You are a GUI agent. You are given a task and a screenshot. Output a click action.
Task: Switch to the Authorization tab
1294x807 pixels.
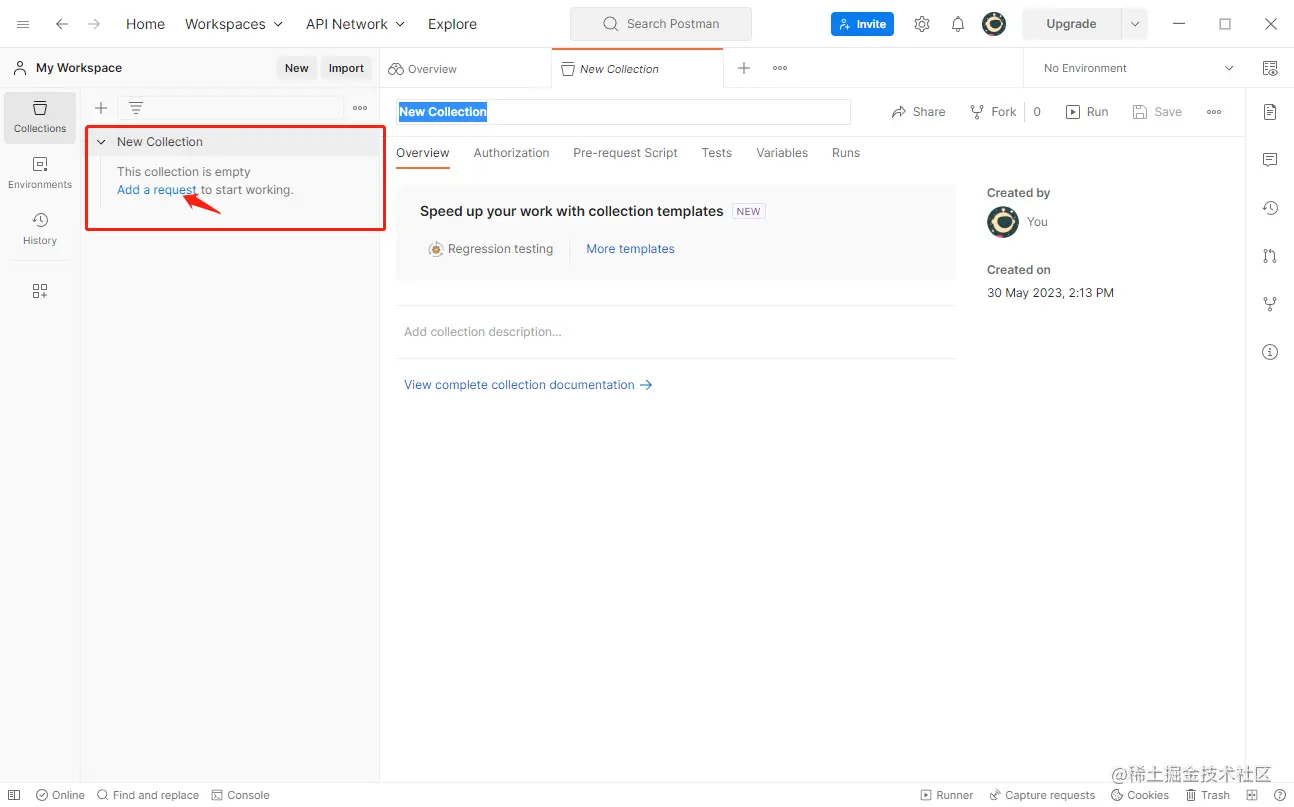click(x=511, y=153)
